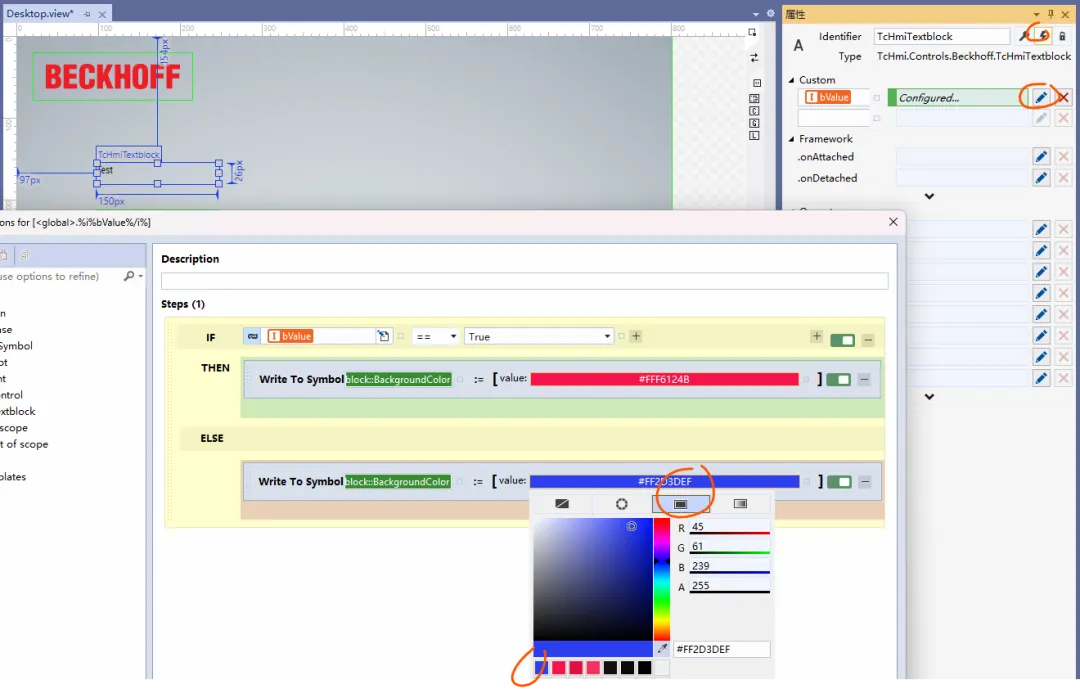Viewport: 1080px width, 689px height.
Task: Select the gradient tab in color picker
Action: (x=740, y=504)
